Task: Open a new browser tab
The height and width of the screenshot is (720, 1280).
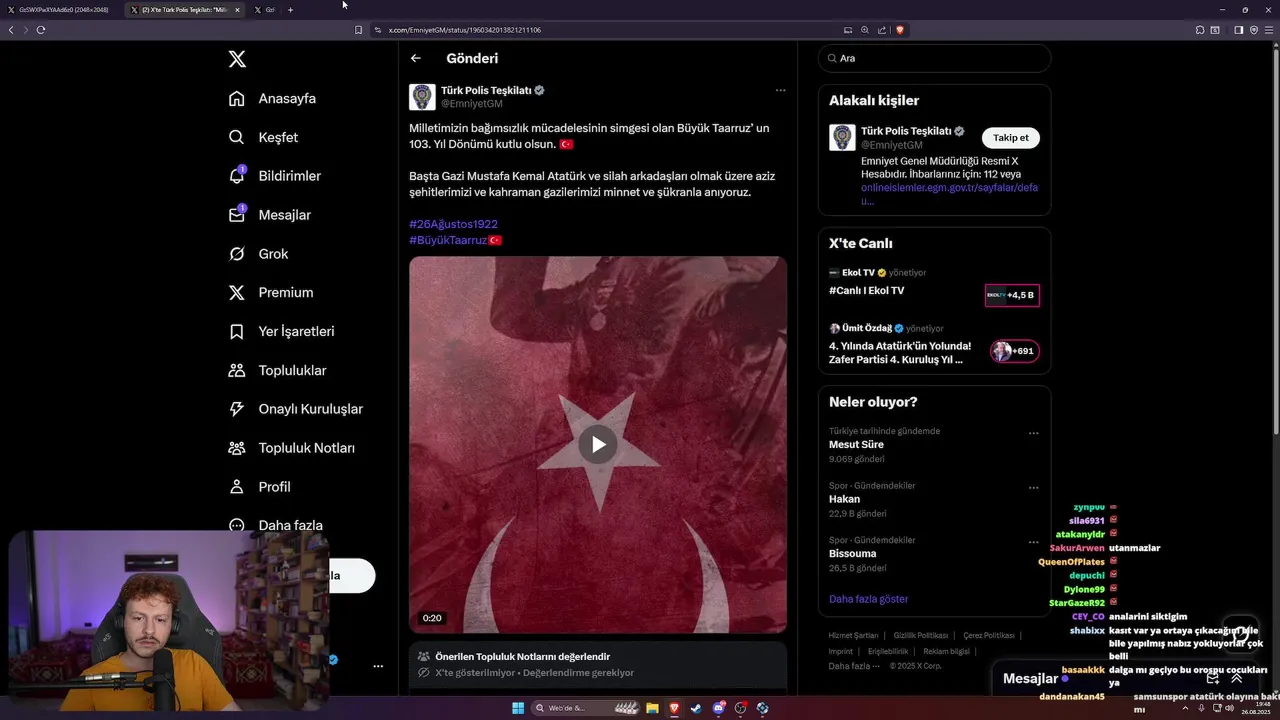Action: tap(290, 10)
